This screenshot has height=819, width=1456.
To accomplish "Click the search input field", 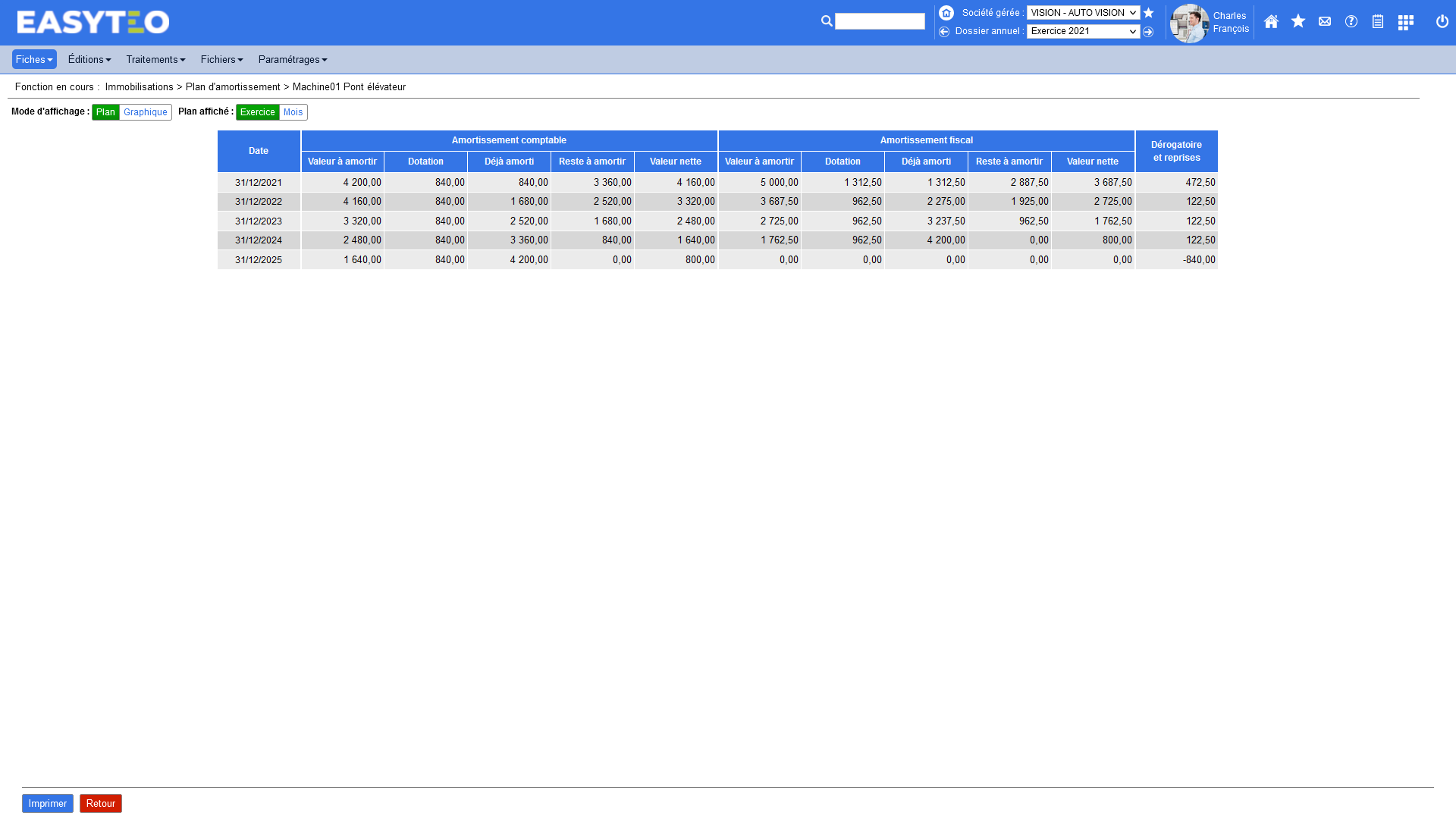I will [x=880, y=22].
